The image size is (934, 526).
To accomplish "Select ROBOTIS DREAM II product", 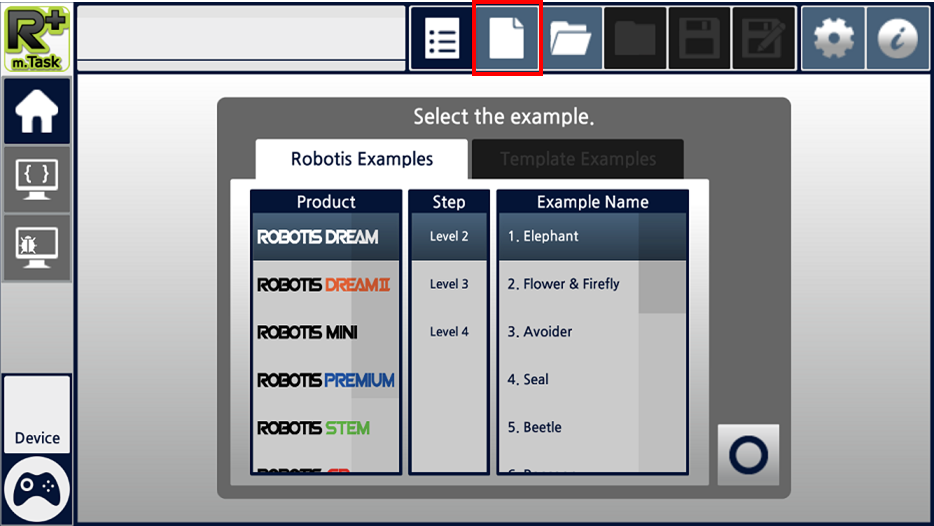I will coord(325,284).
